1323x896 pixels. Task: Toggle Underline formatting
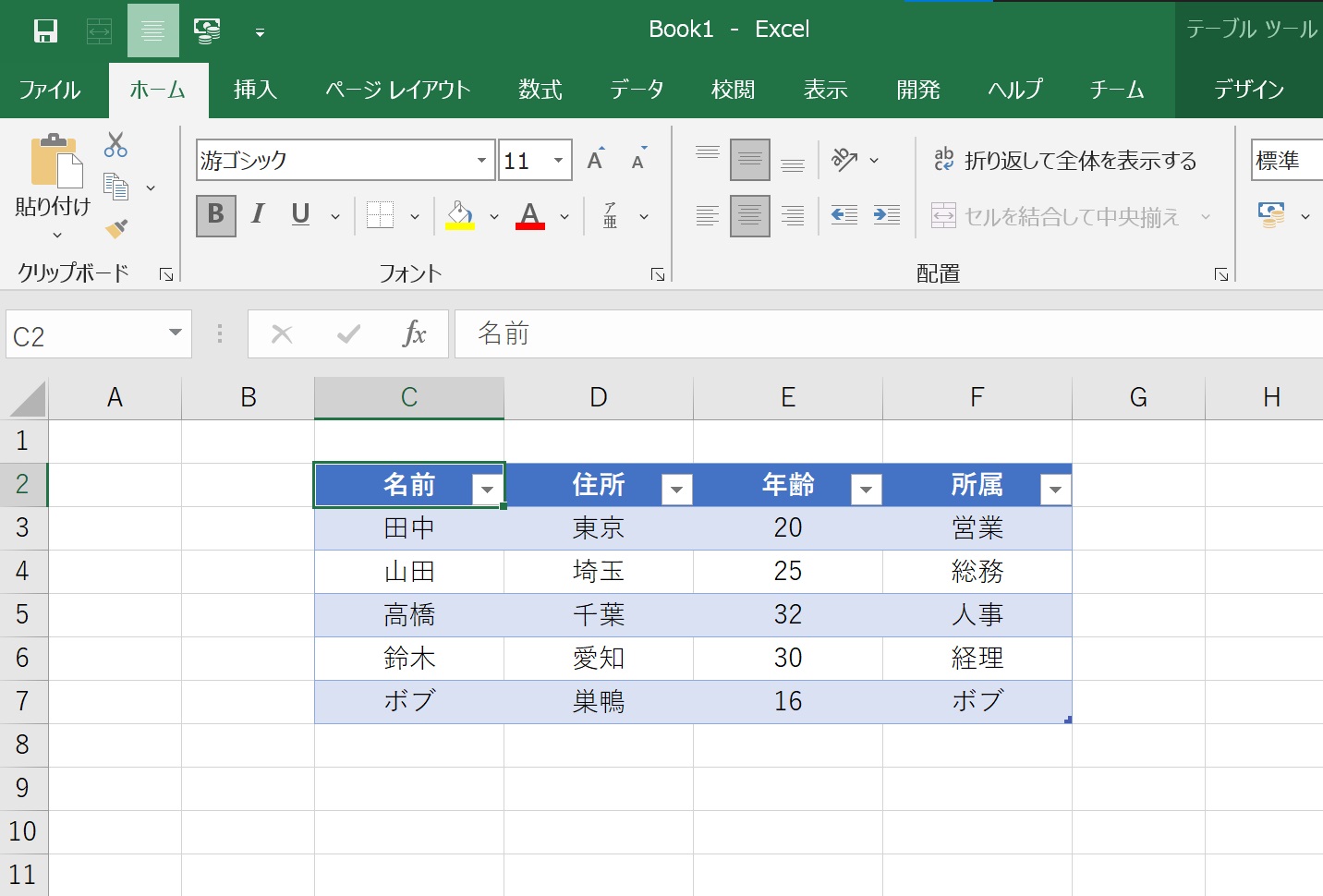coord(300,215)
